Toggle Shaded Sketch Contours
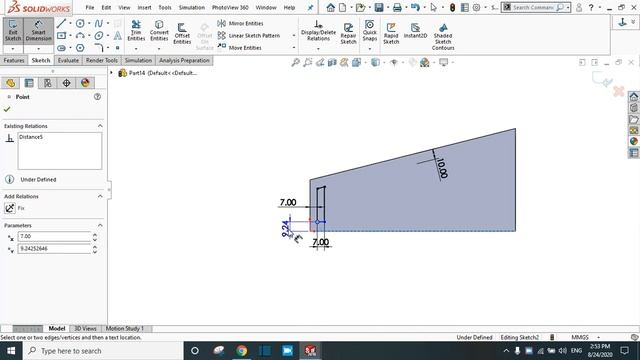Viewport: 640px width, 360px height. tap(443, 36)
